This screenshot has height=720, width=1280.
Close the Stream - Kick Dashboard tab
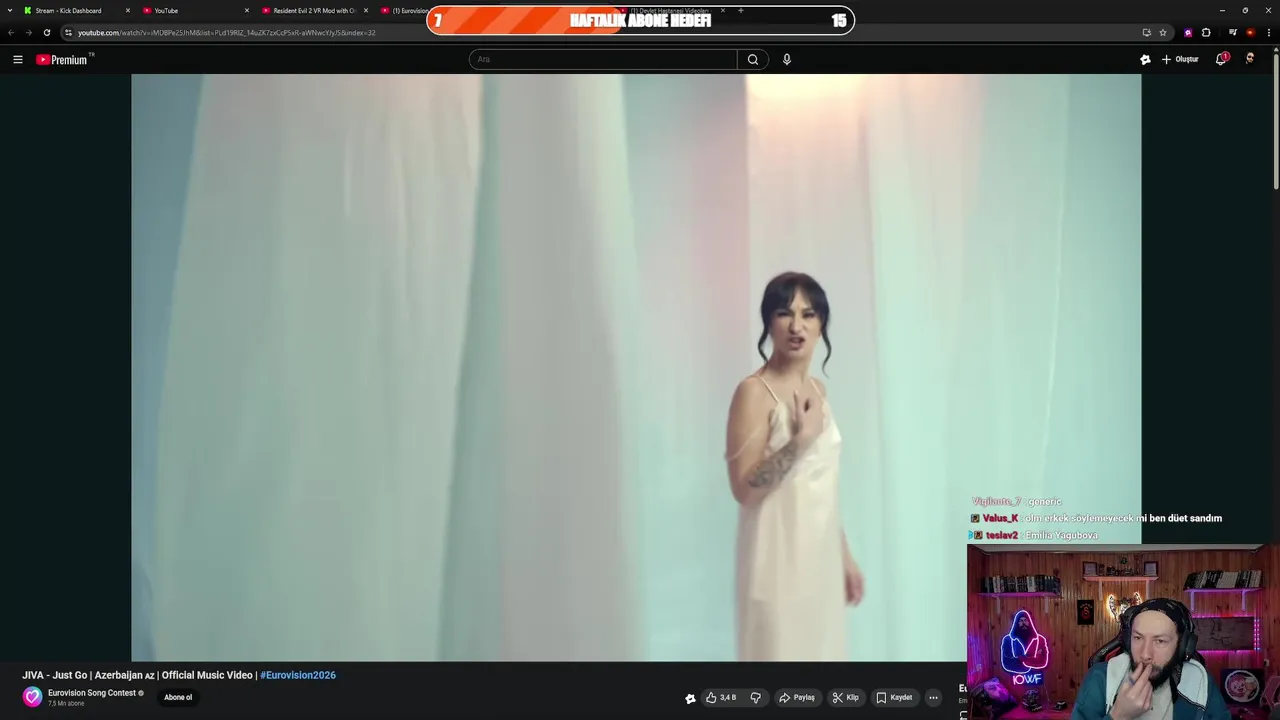(x=128, y=11)
